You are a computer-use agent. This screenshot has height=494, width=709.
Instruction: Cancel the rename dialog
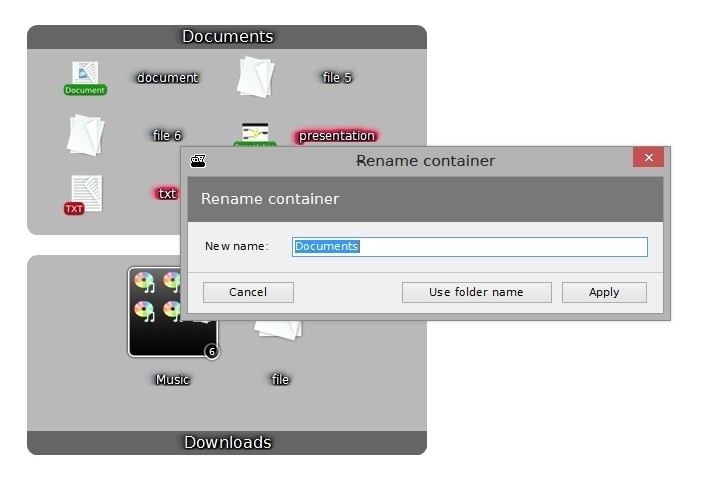(248, 292)
